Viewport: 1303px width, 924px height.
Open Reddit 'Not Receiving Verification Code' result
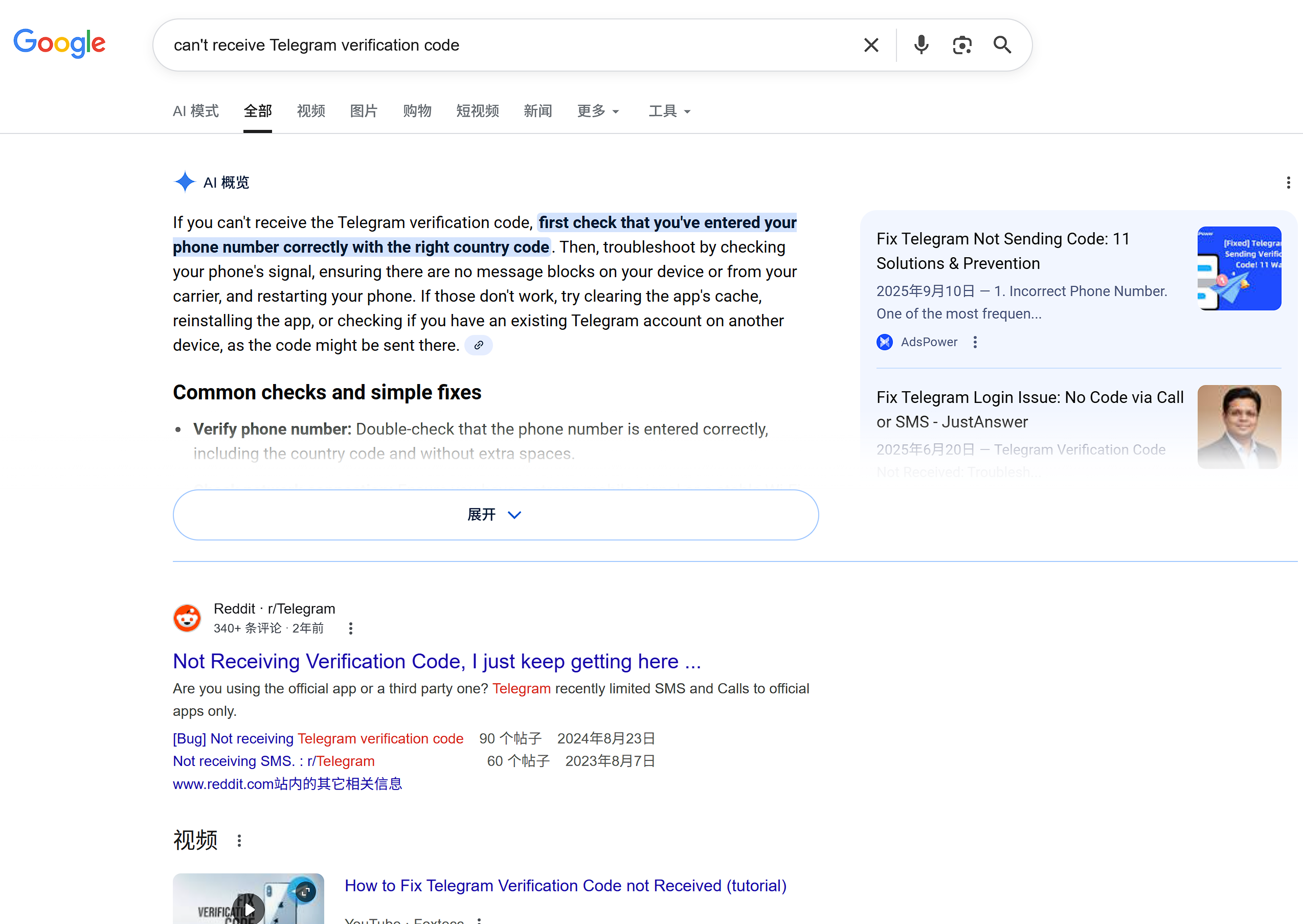pos(436,661)
